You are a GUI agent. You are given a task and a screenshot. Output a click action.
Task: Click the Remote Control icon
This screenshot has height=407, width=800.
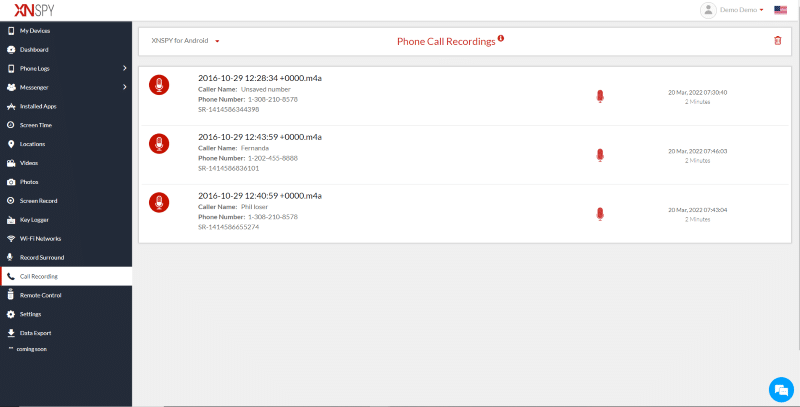click(11, 295)
